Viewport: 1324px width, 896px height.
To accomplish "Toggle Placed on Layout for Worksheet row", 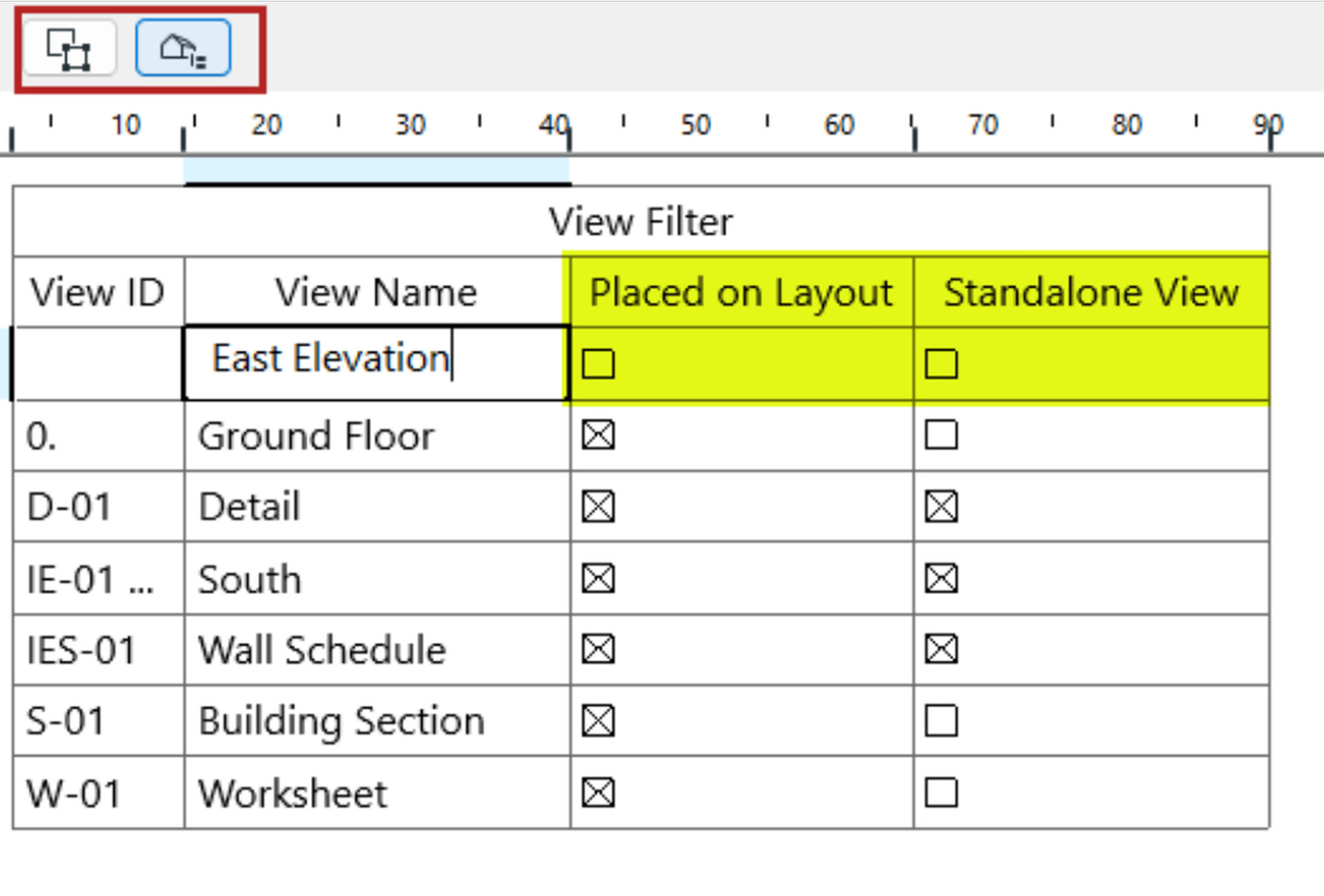I will 598,793.
